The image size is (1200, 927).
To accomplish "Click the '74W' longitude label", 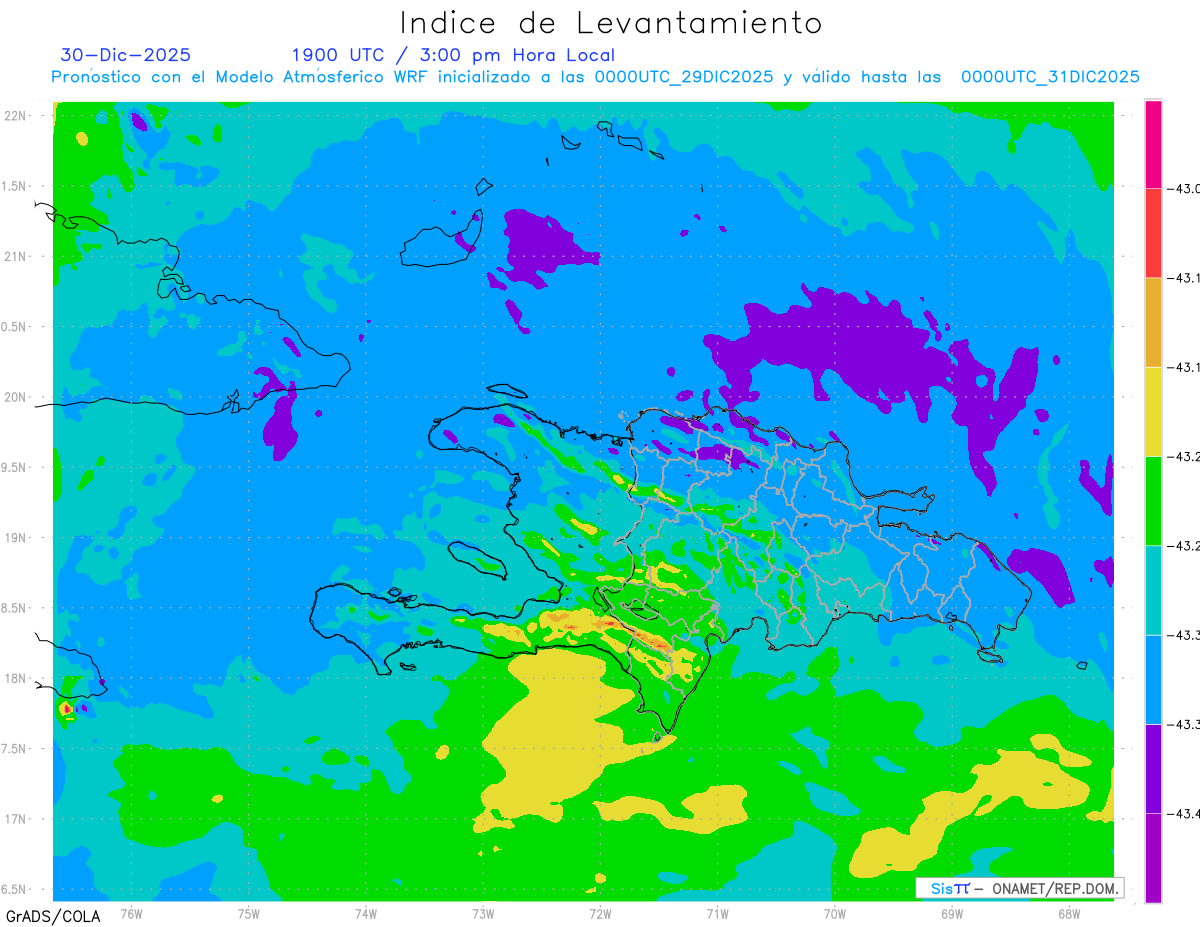I will click(366, 913).
